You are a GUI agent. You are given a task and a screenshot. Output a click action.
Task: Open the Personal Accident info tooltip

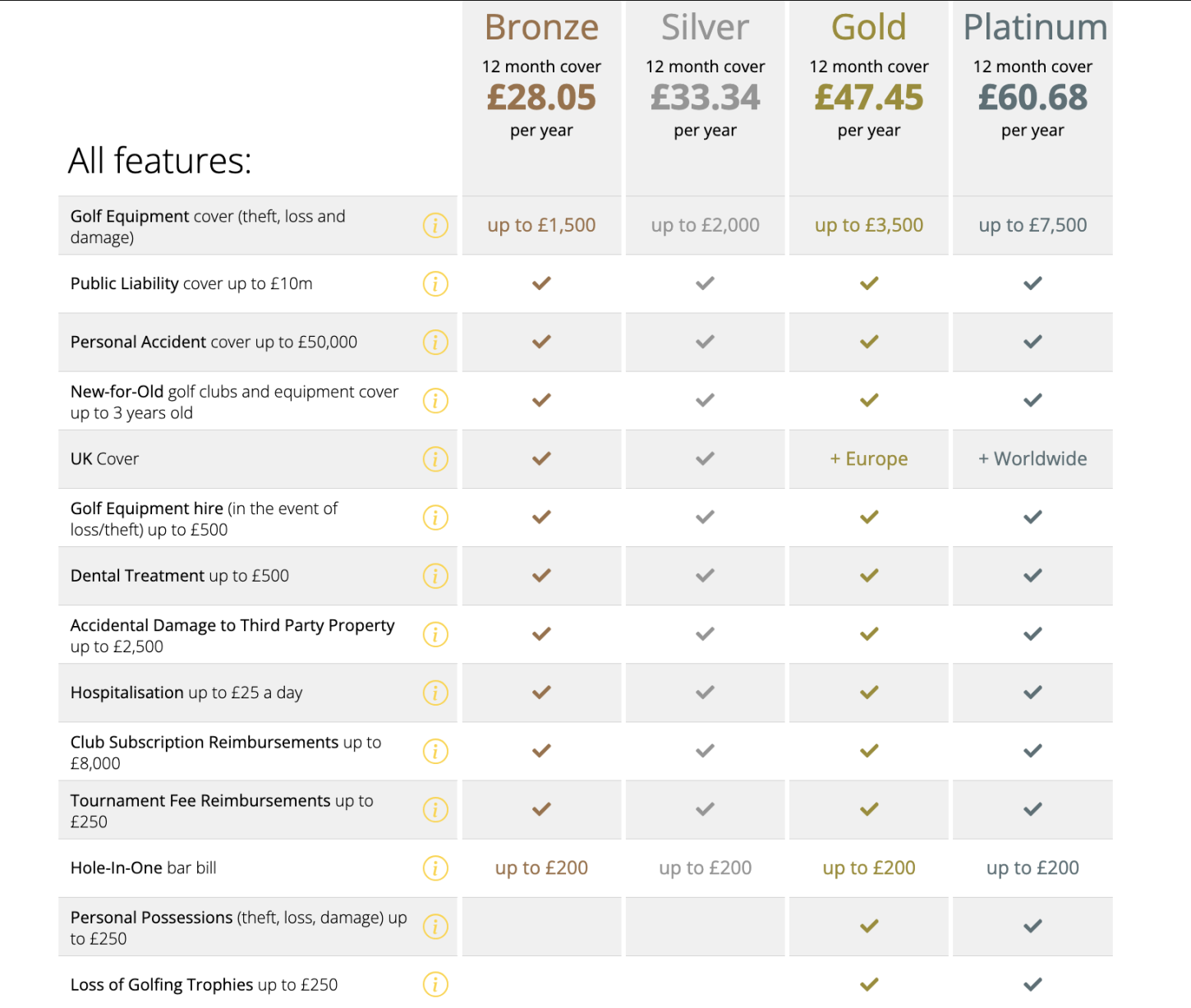click(x=435, y=343)
